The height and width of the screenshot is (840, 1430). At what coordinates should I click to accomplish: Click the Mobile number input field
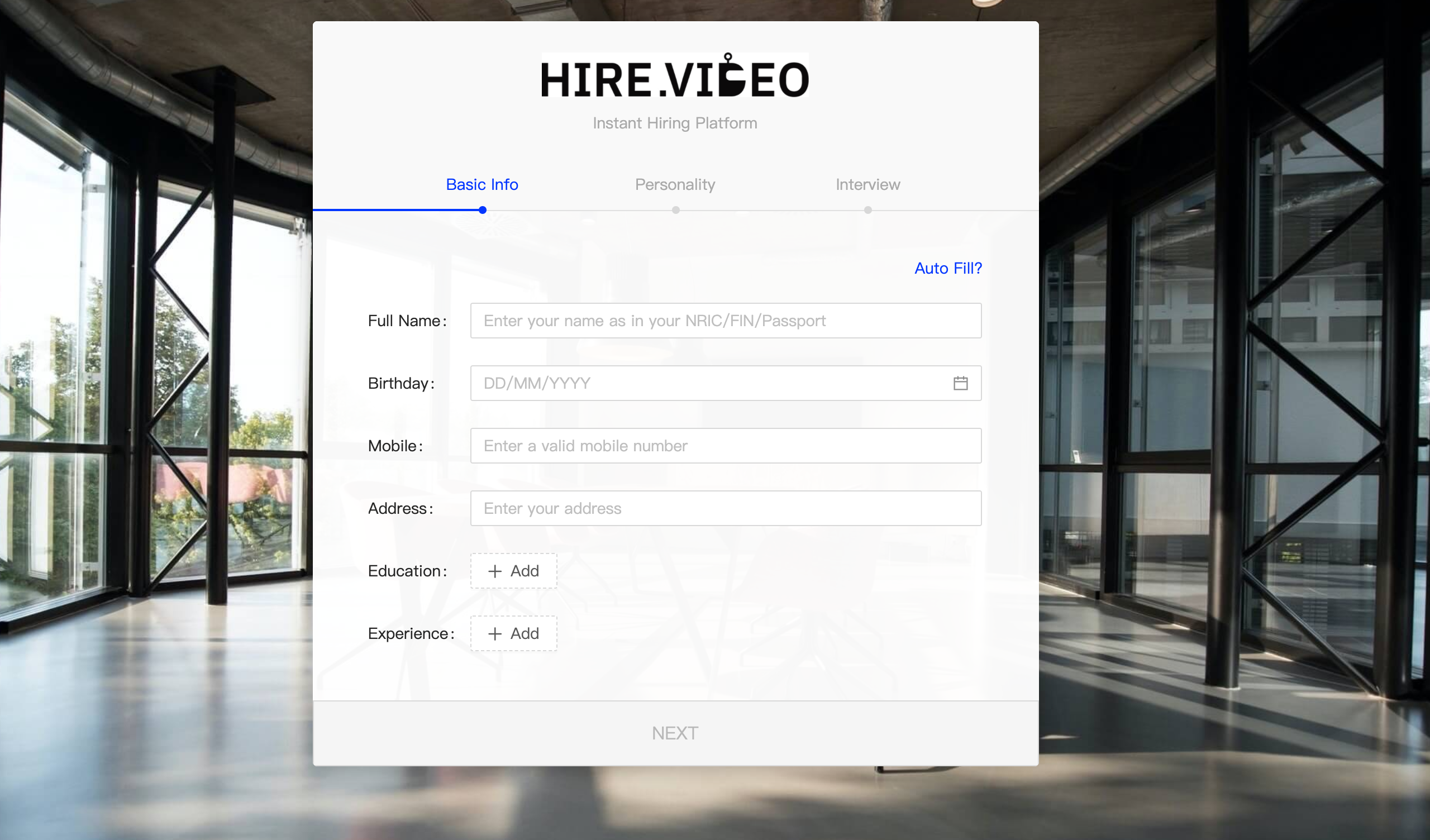(x=725, y=446)
